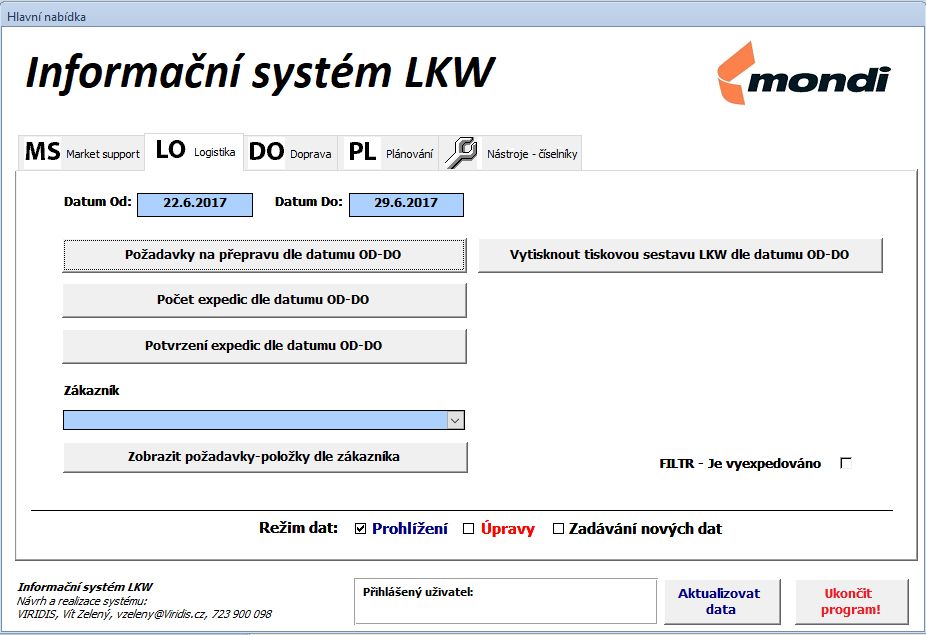Click Vytisknout tiskovou sestavu LKW button

(x=680, y=255)
